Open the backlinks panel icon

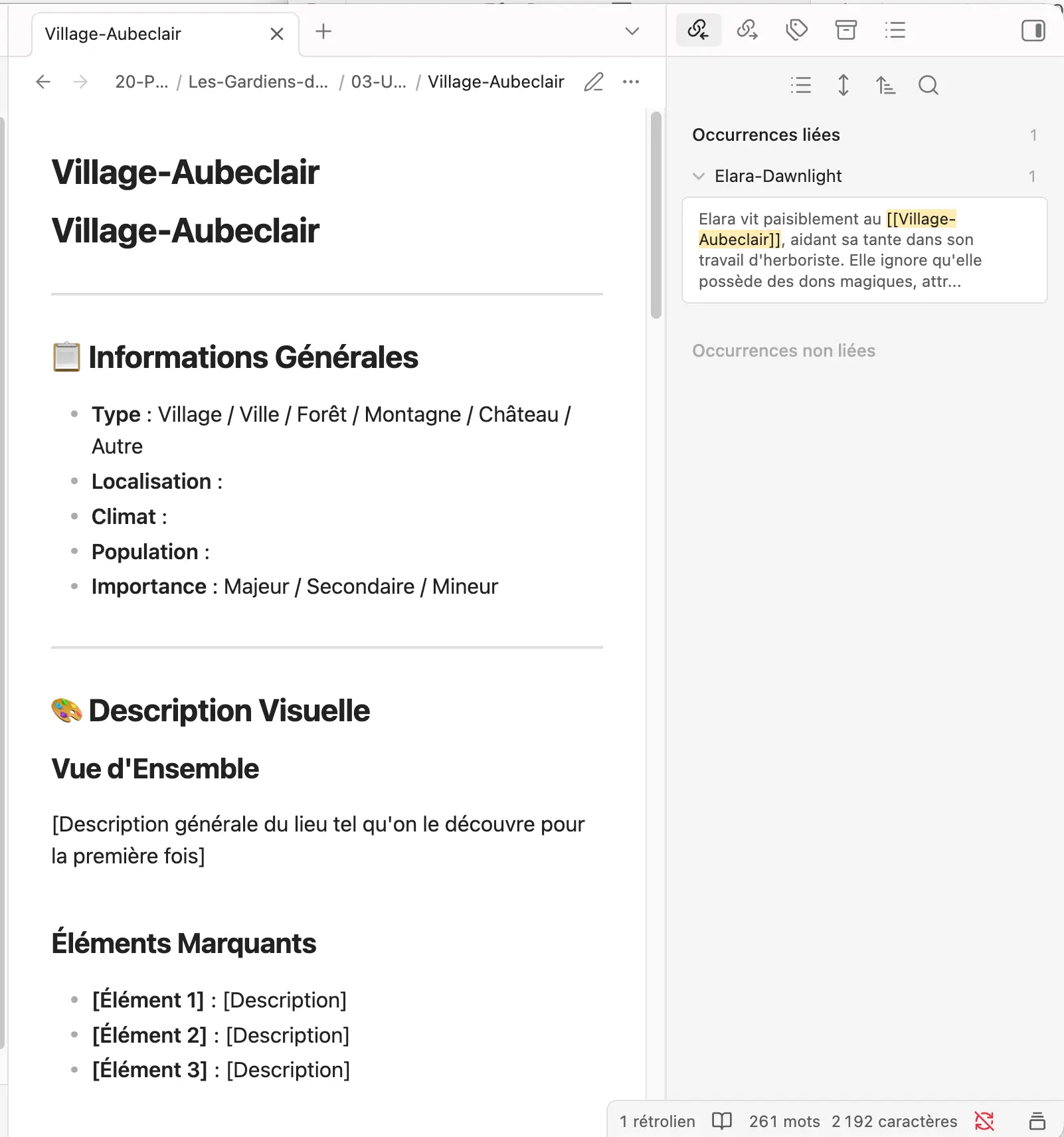point(698,30)
